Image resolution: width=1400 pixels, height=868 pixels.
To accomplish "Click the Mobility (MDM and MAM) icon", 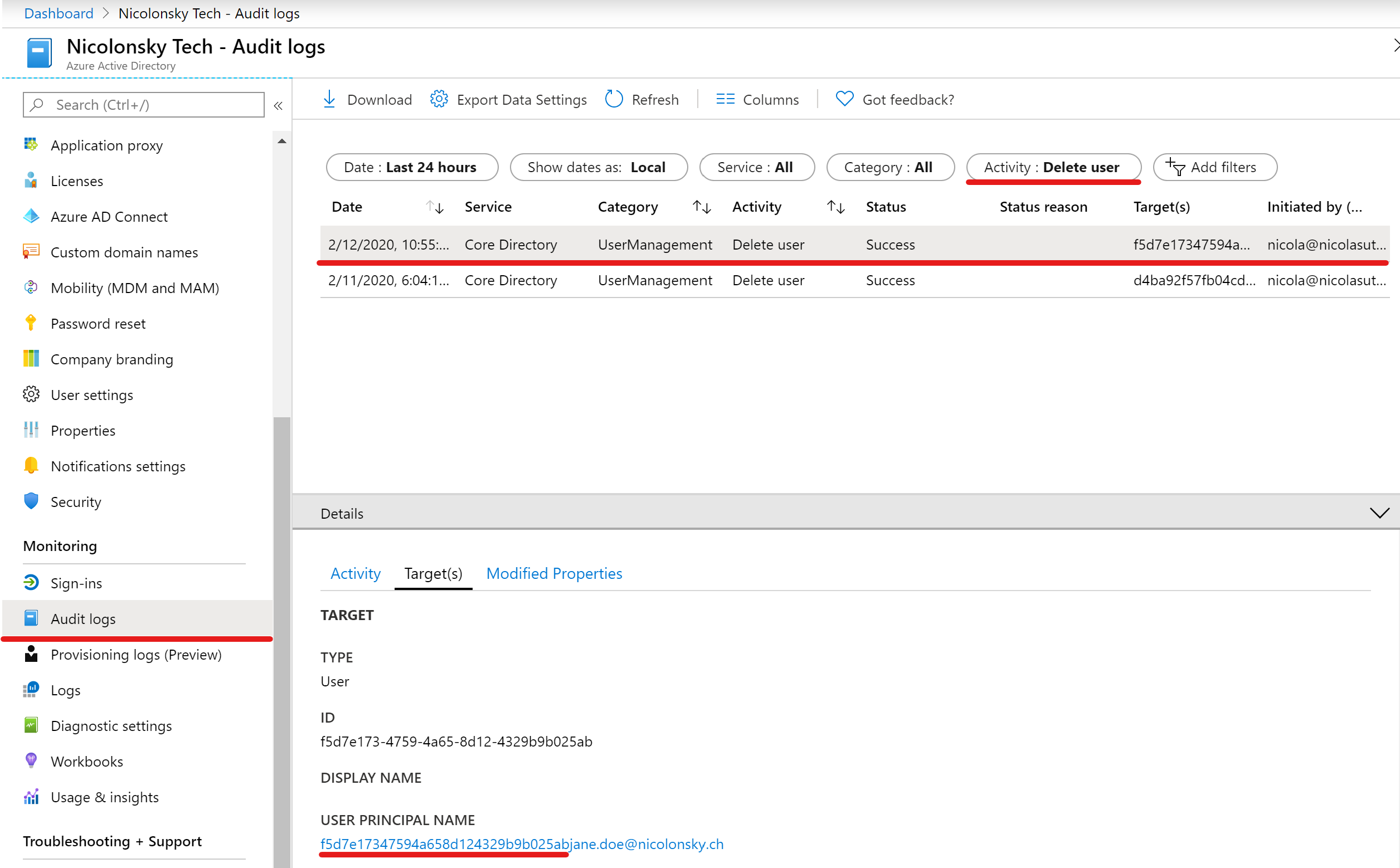I will 31,287.
